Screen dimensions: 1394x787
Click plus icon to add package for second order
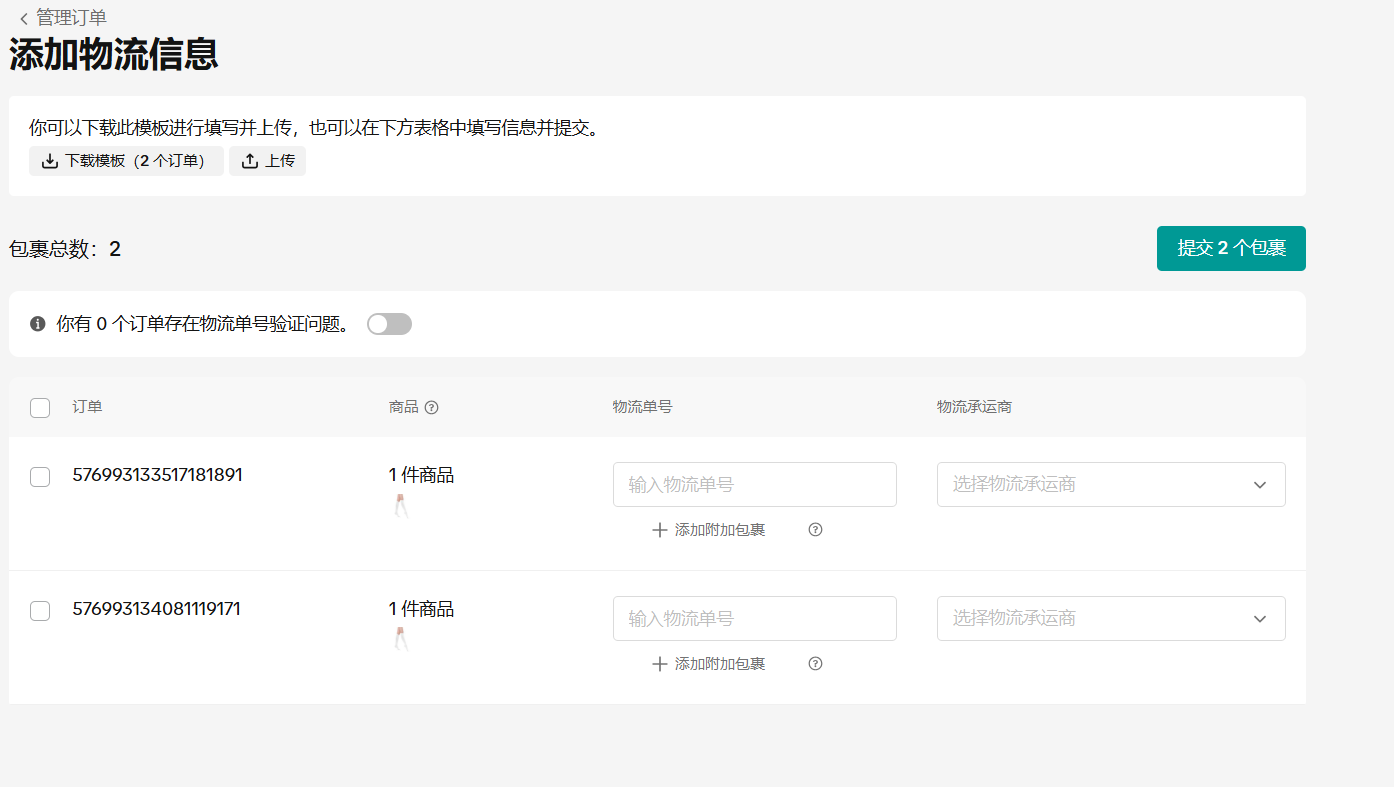[x=659, y=664]
